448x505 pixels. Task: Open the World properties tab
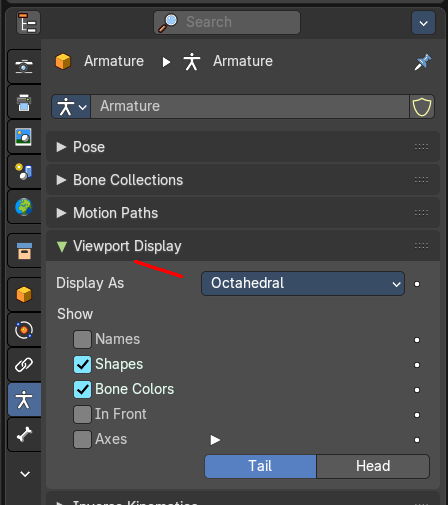(24, 207)
